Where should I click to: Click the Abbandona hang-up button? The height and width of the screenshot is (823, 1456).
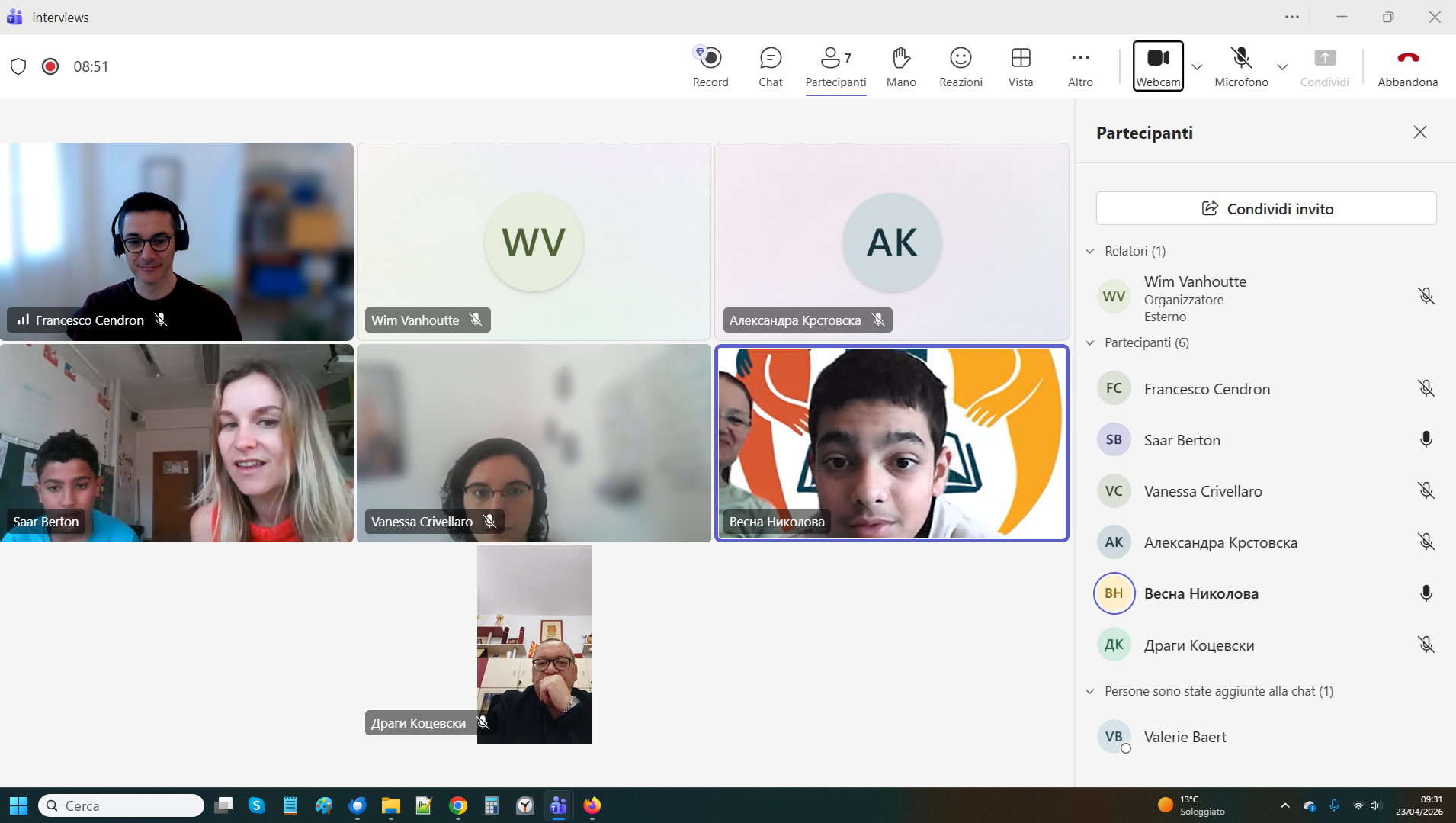pos(1408,66)
